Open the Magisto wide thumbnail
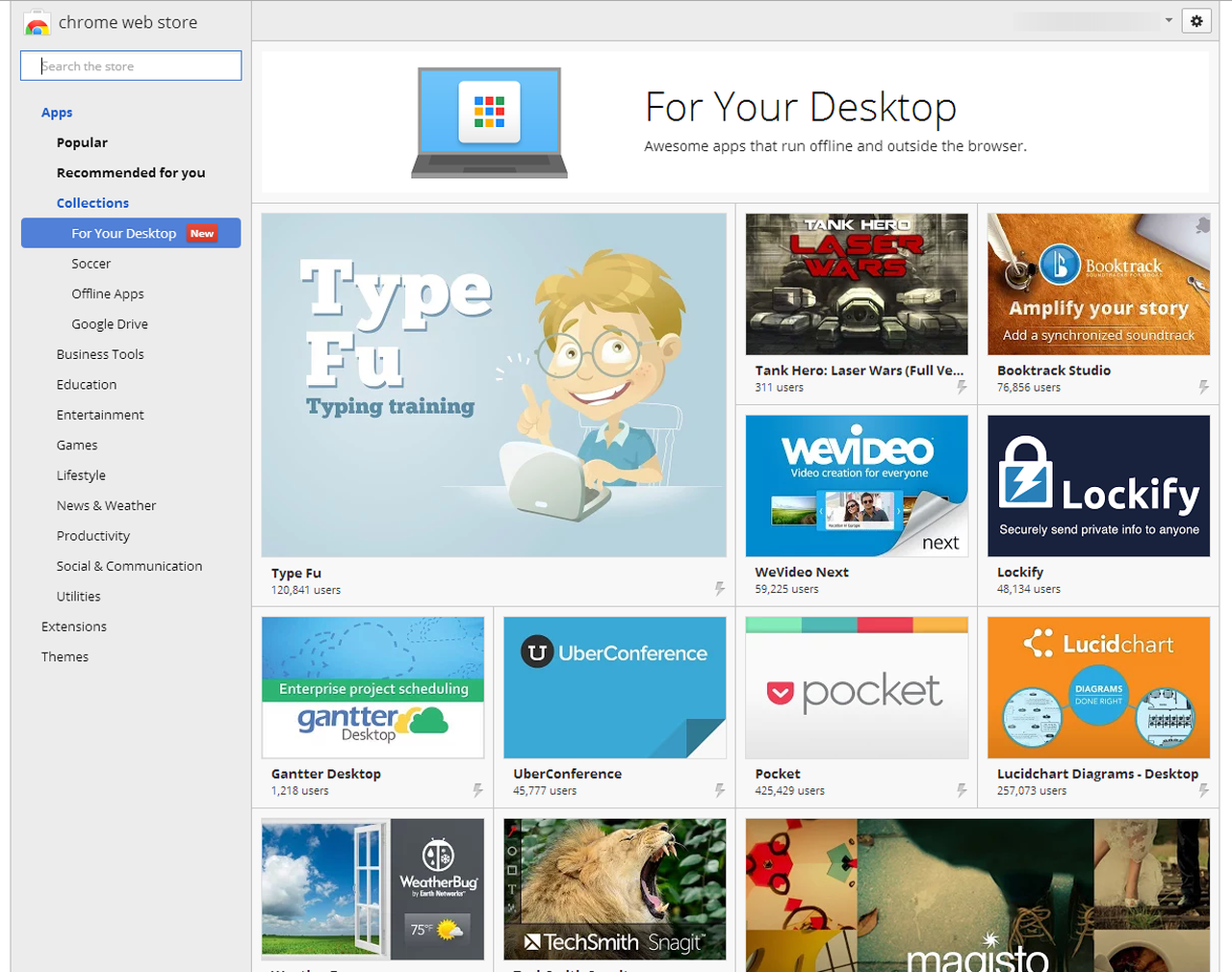The width and height of the screenshot is (1232, 972). pyautogui.click(x=978, y=895)
